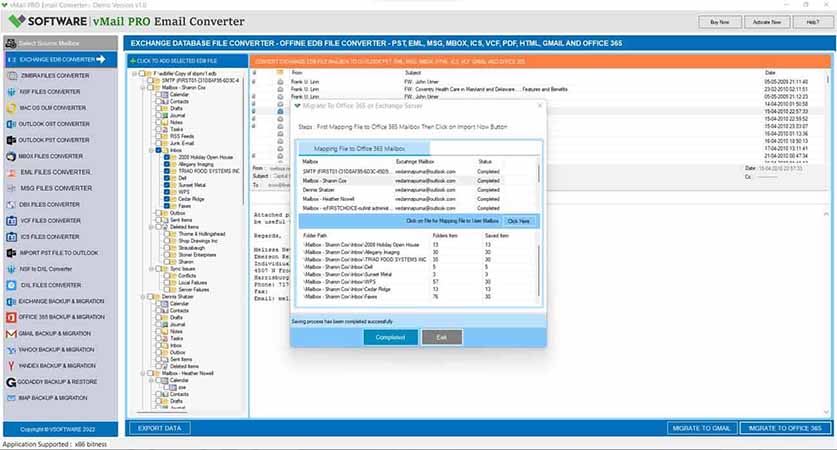Open the MBOX Files Converter icon
Image resolution: width=837 pixels, height=450 pixels.
click(11, 156)
